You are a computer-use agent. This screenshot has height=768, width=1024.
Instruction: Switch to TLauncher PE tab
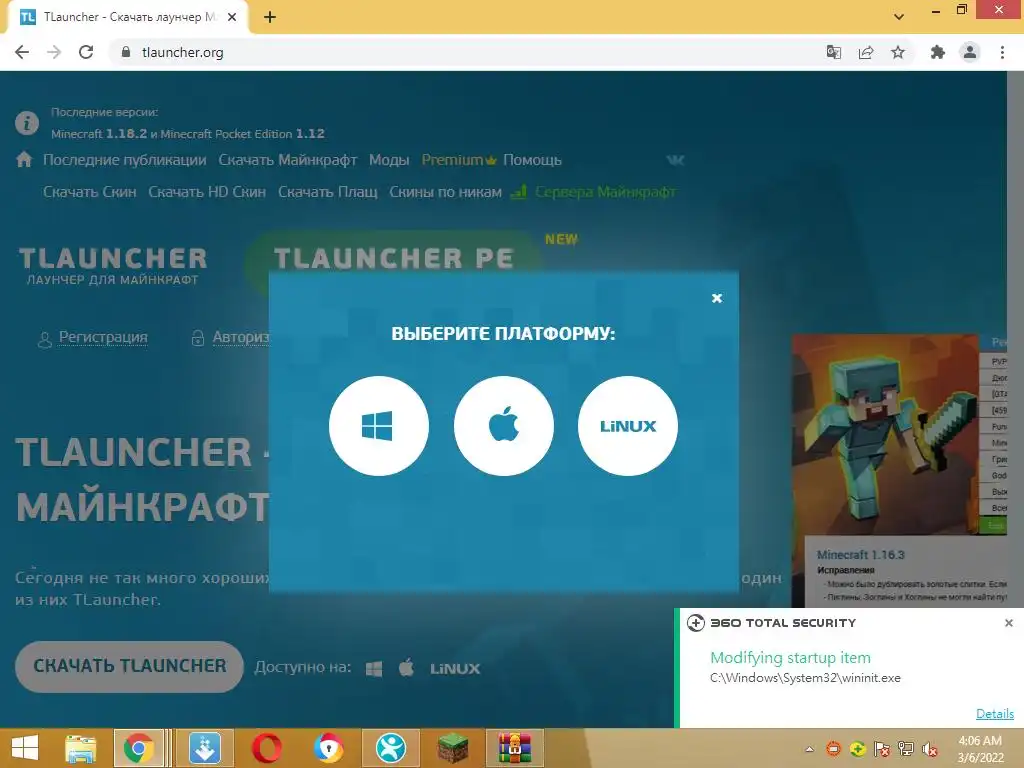click(x=394, y=258)
